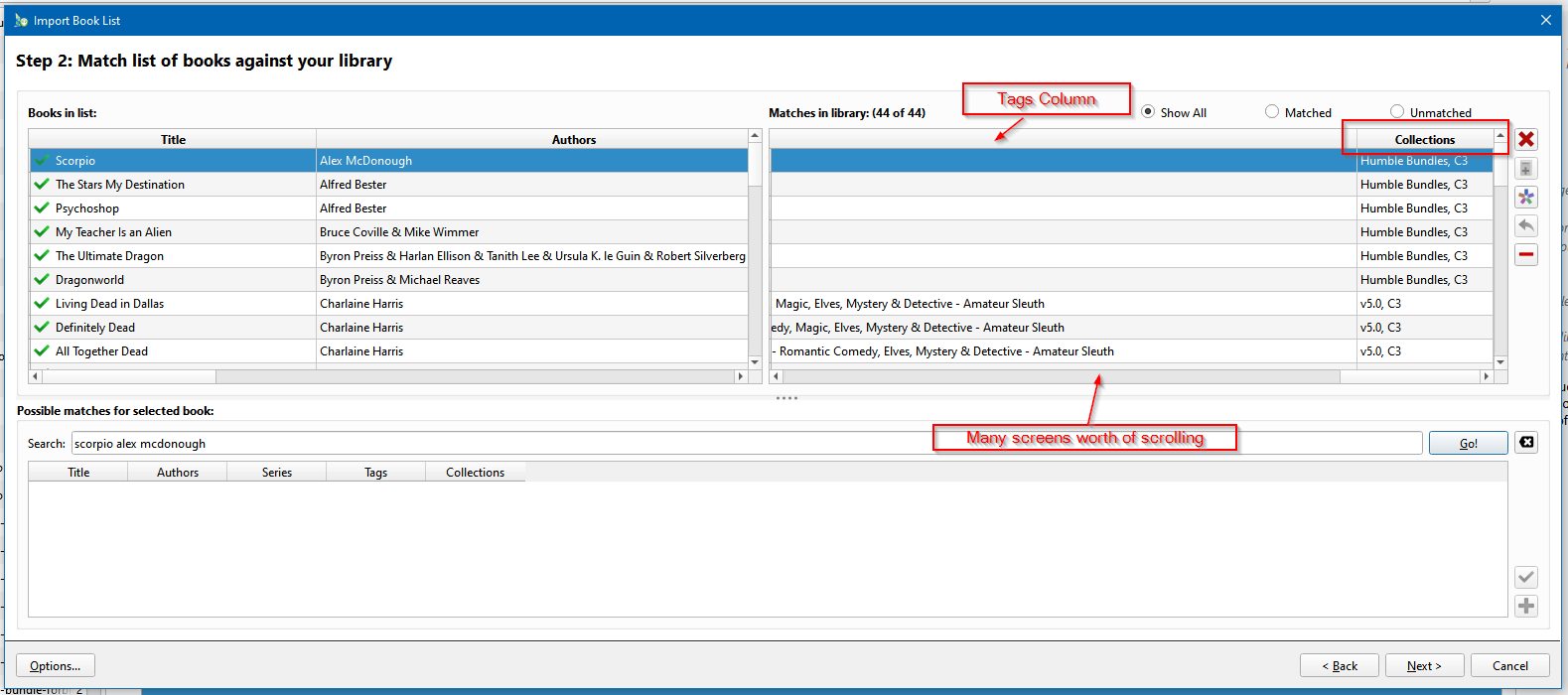The height and width of the screenshot is (695, 1568).
Task: Click tags cell starting Romantic Comedy
Action: coord(1064,350)
